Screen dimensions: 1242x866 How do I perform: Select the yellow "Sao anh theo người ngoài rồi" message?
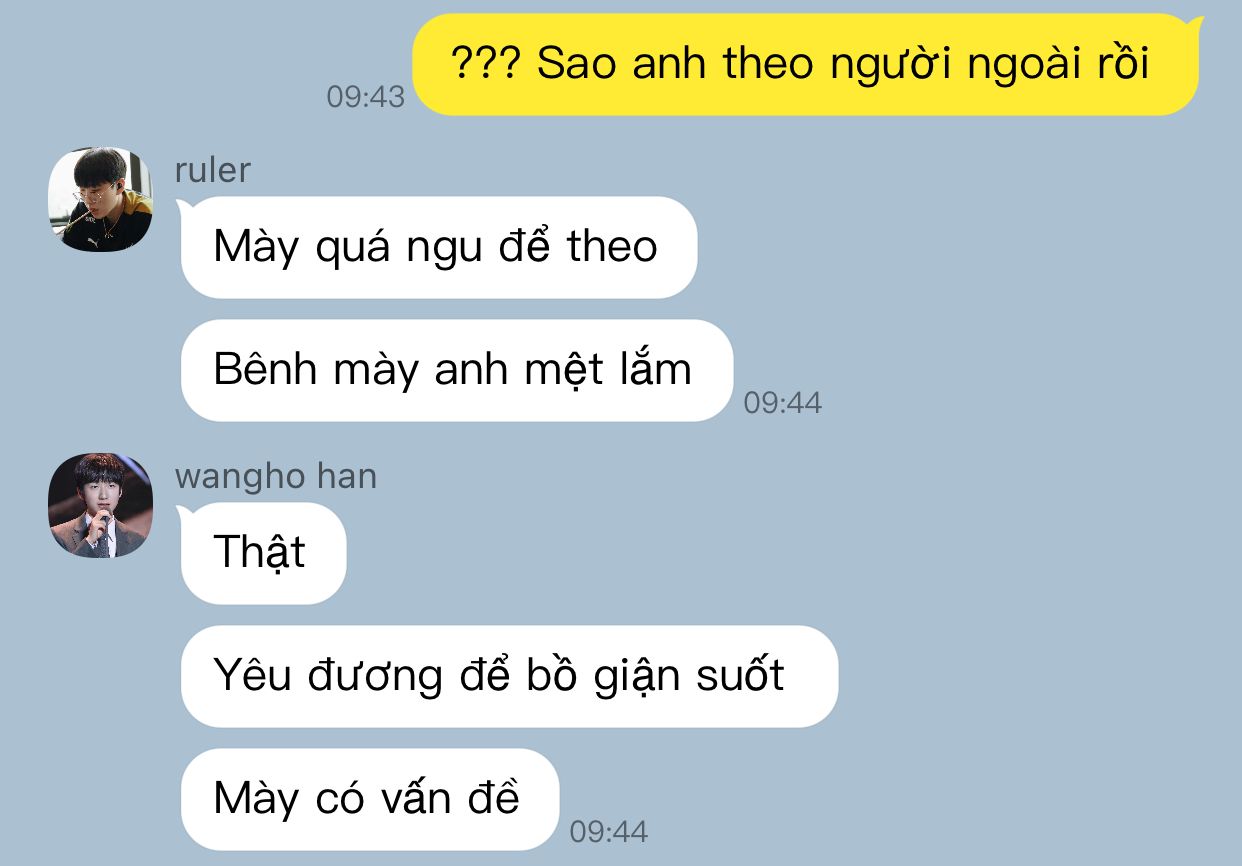806,65
